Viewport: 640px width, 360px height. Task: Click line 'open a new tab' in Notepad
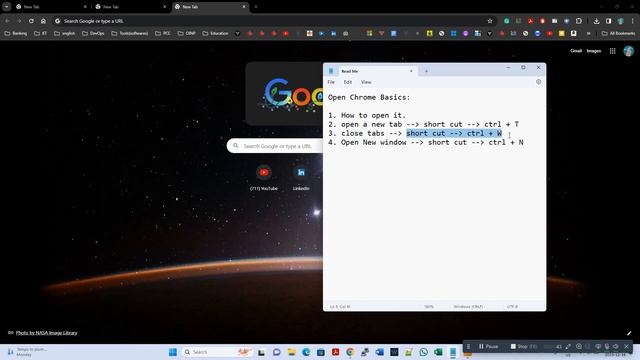pyautogui.click(x=423, y=124)
